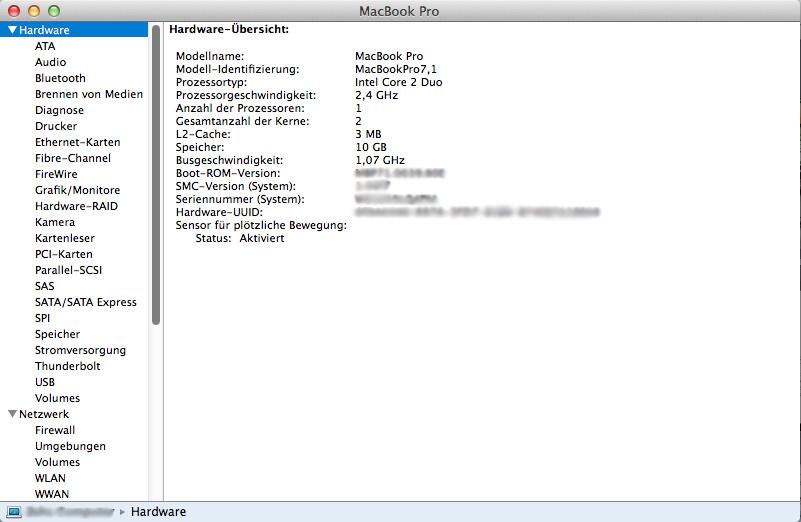Click the 2,4 GHz processor speed value
The width and height of the screenshot is (801, 522).
click(x=376, y=95)
